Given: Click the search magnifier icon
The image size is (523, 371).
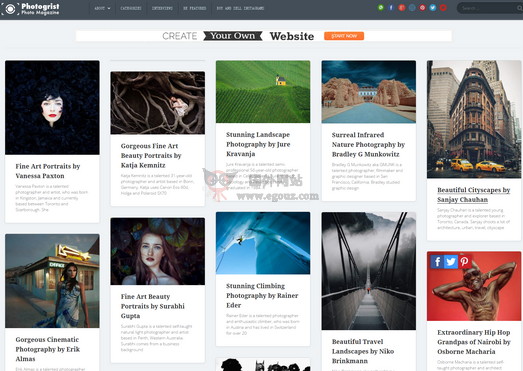Looking at the screenshot, I should coord(519,8).
